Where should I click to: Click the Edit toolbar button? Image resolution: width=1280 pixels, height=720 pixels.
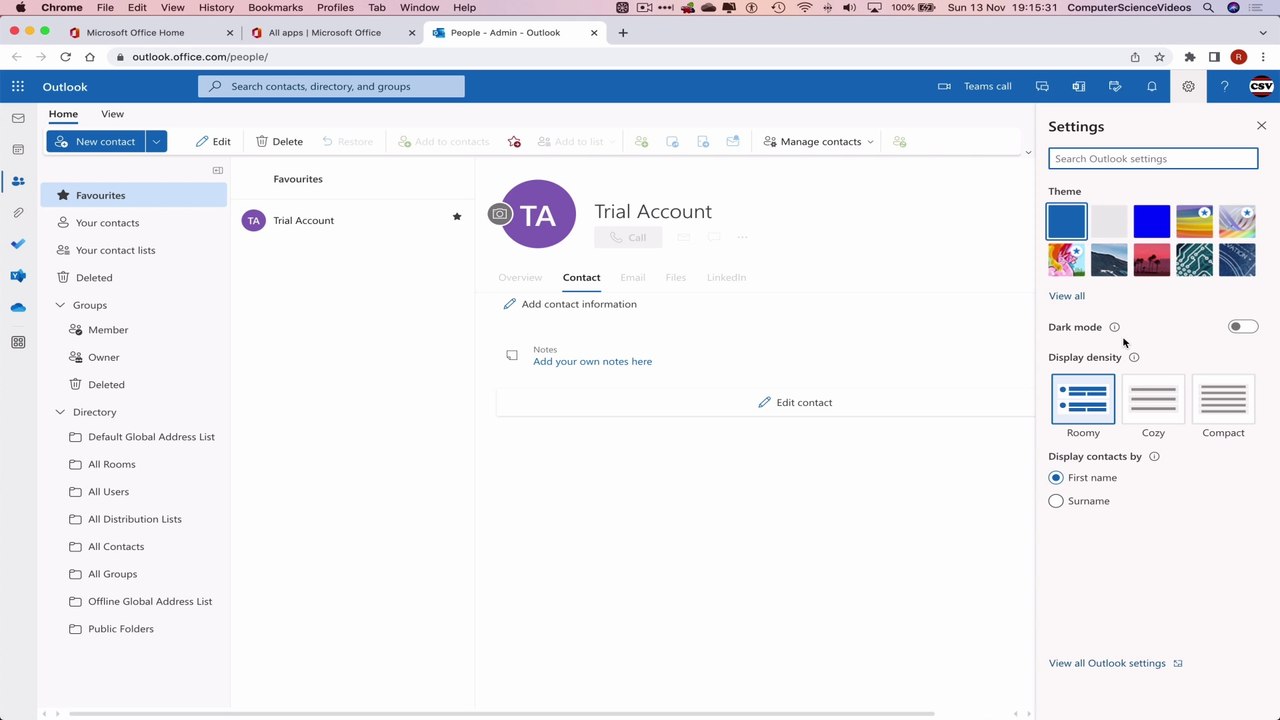(213, 142)
